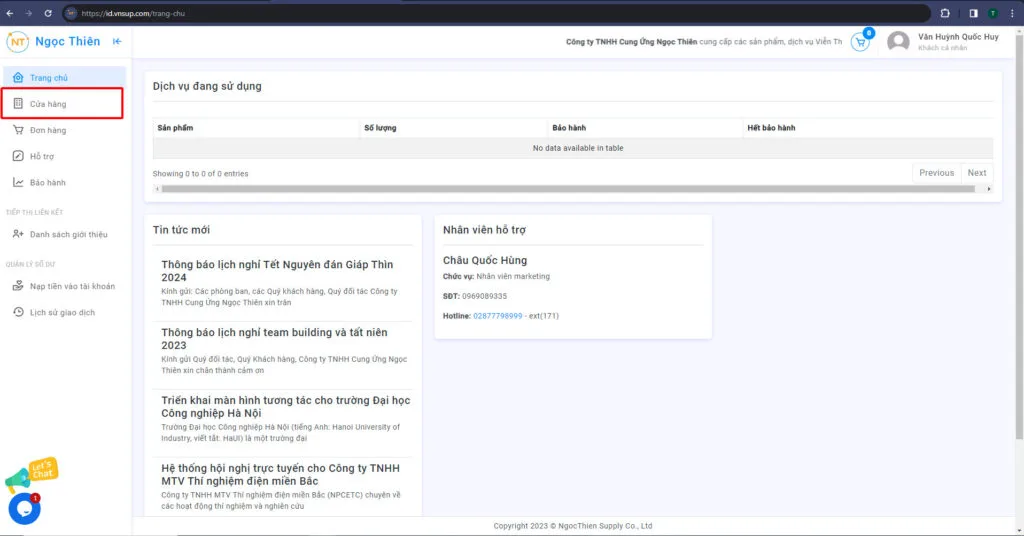The height and width of the screenshot is (536, 1024).
Task: Open user menu Văn Huỳnh Quốc Huy
Action: [957, 37]
